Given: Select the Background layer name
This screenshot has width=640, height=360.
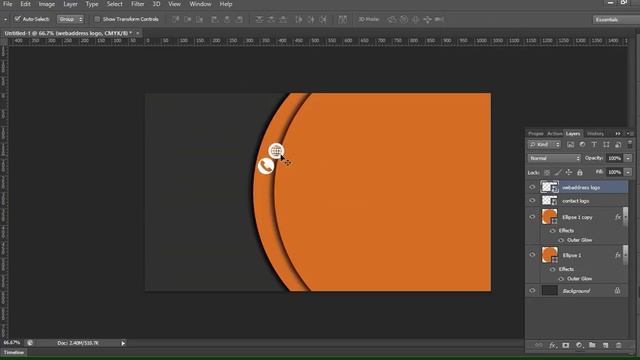Looking at the screenshot, I should tap(576, 291).
